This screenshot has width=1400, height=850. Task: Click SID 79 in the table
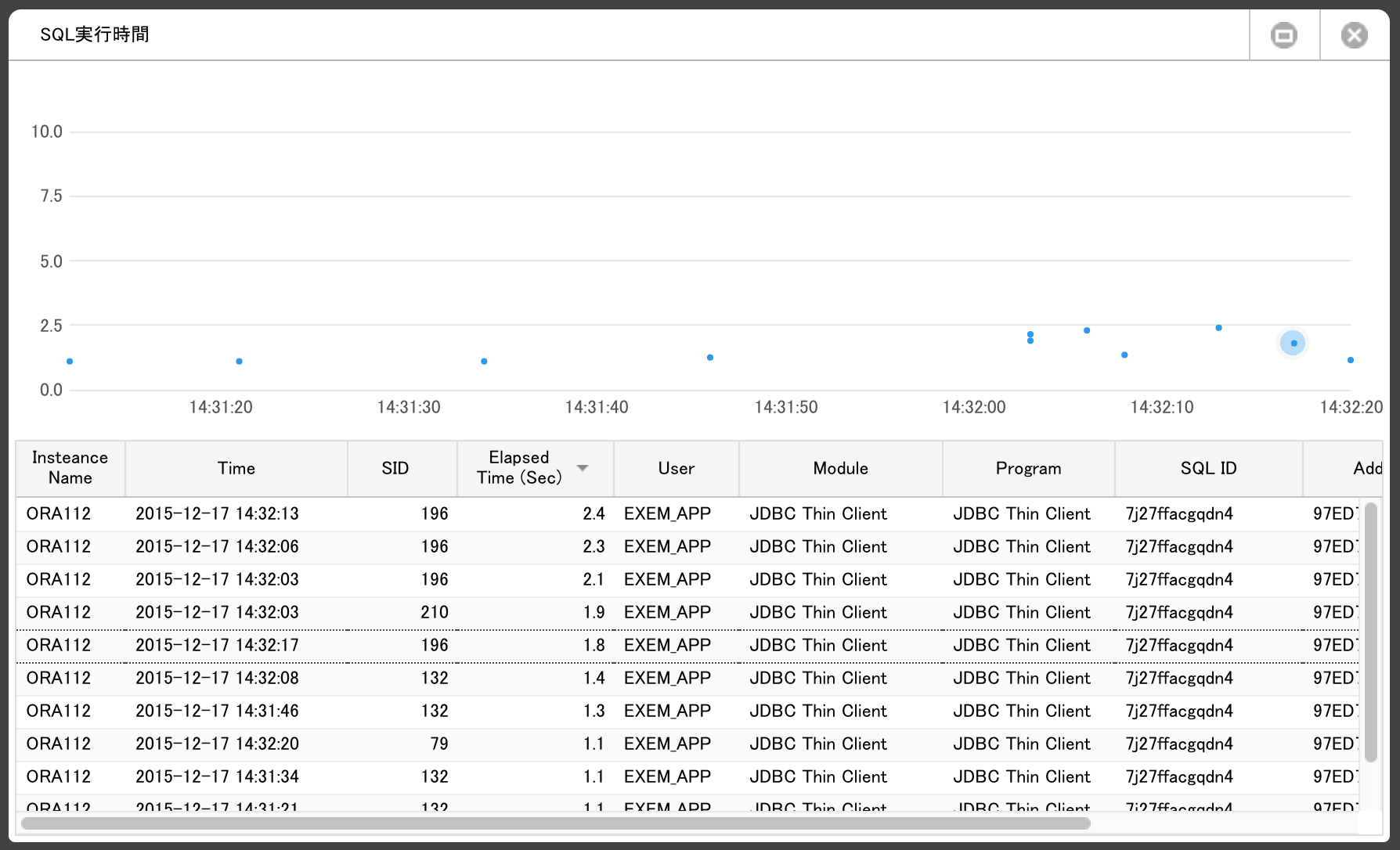(439, 744)
